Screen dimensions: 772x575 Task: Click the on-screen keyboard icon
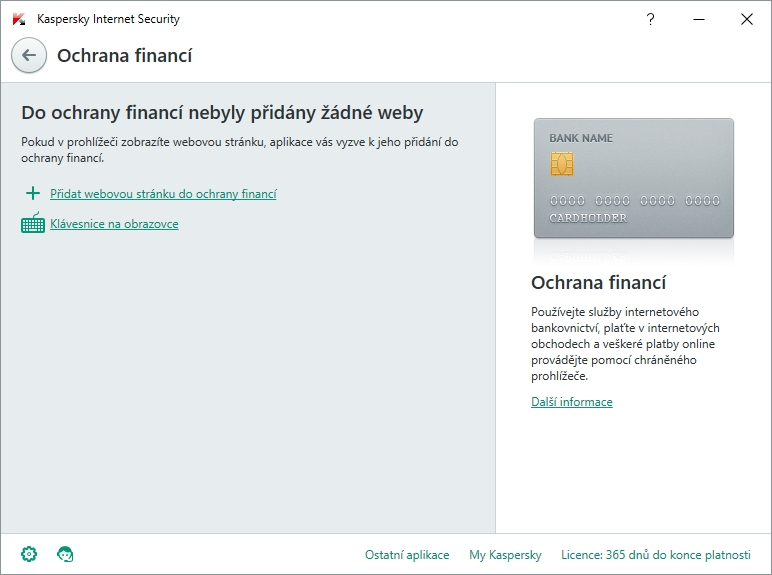click(33, 223)
